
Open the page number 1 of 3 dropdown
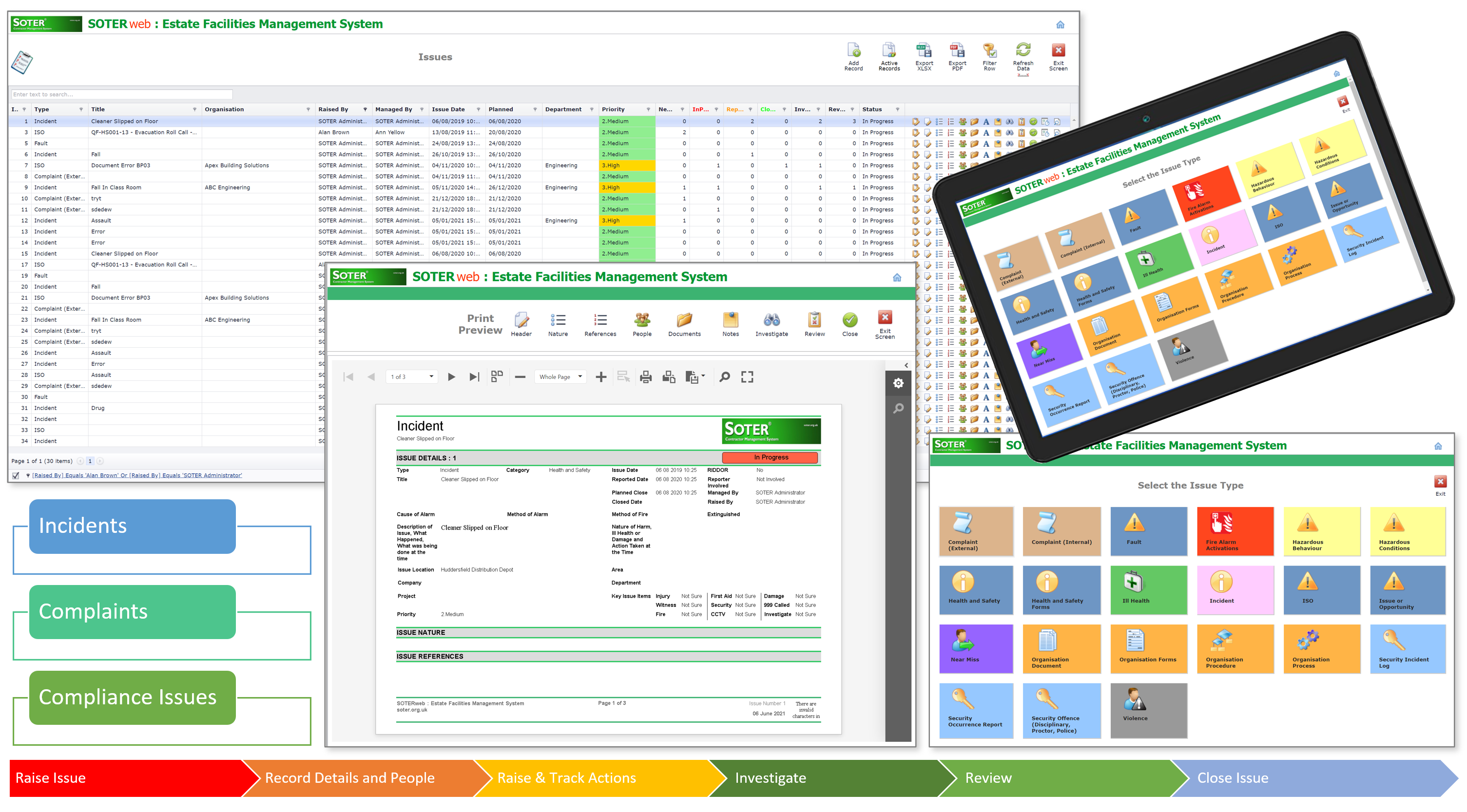tap(412, 377)
